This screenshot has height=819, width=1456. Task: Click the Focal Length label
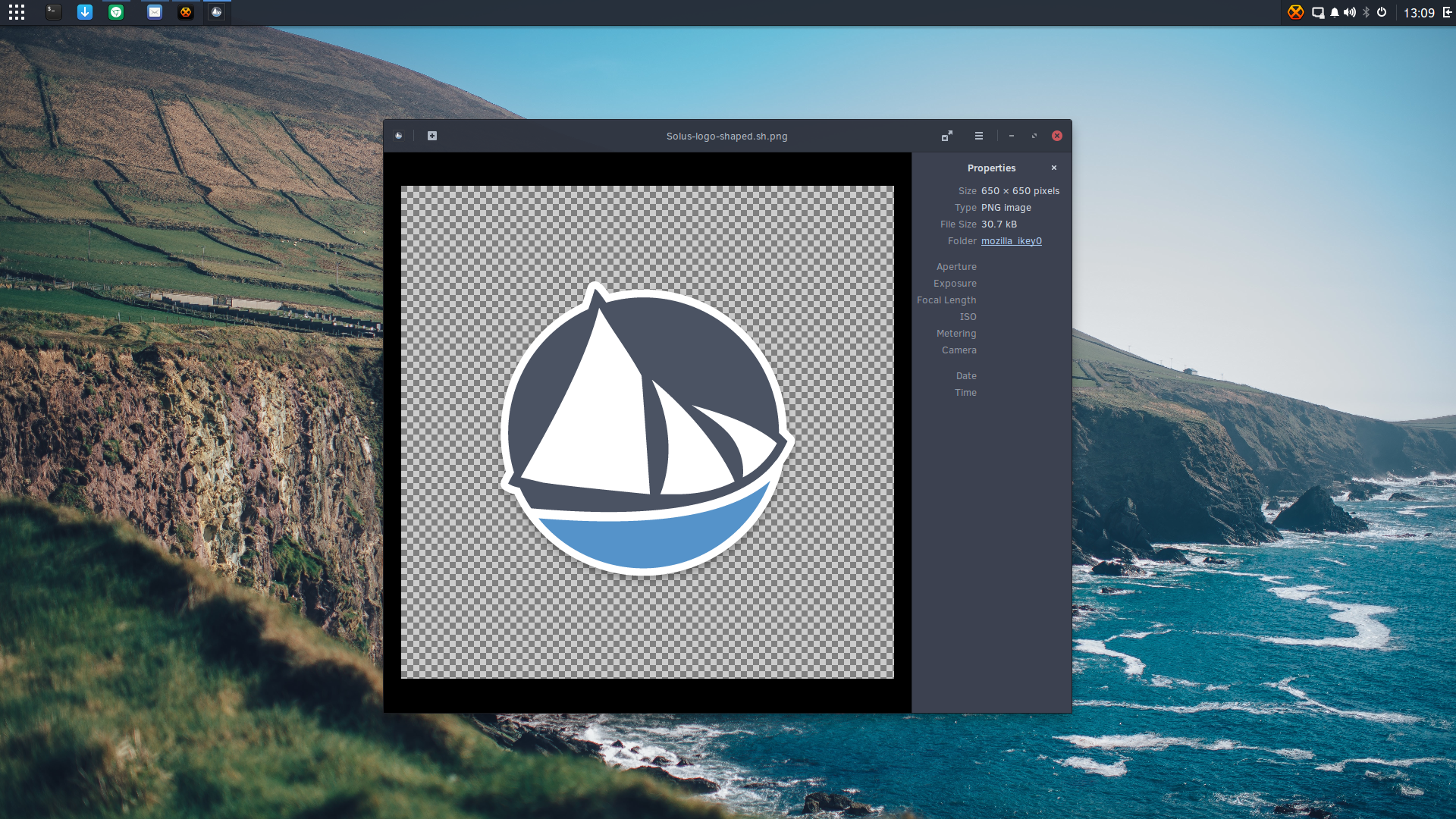[x=946, y=300]
